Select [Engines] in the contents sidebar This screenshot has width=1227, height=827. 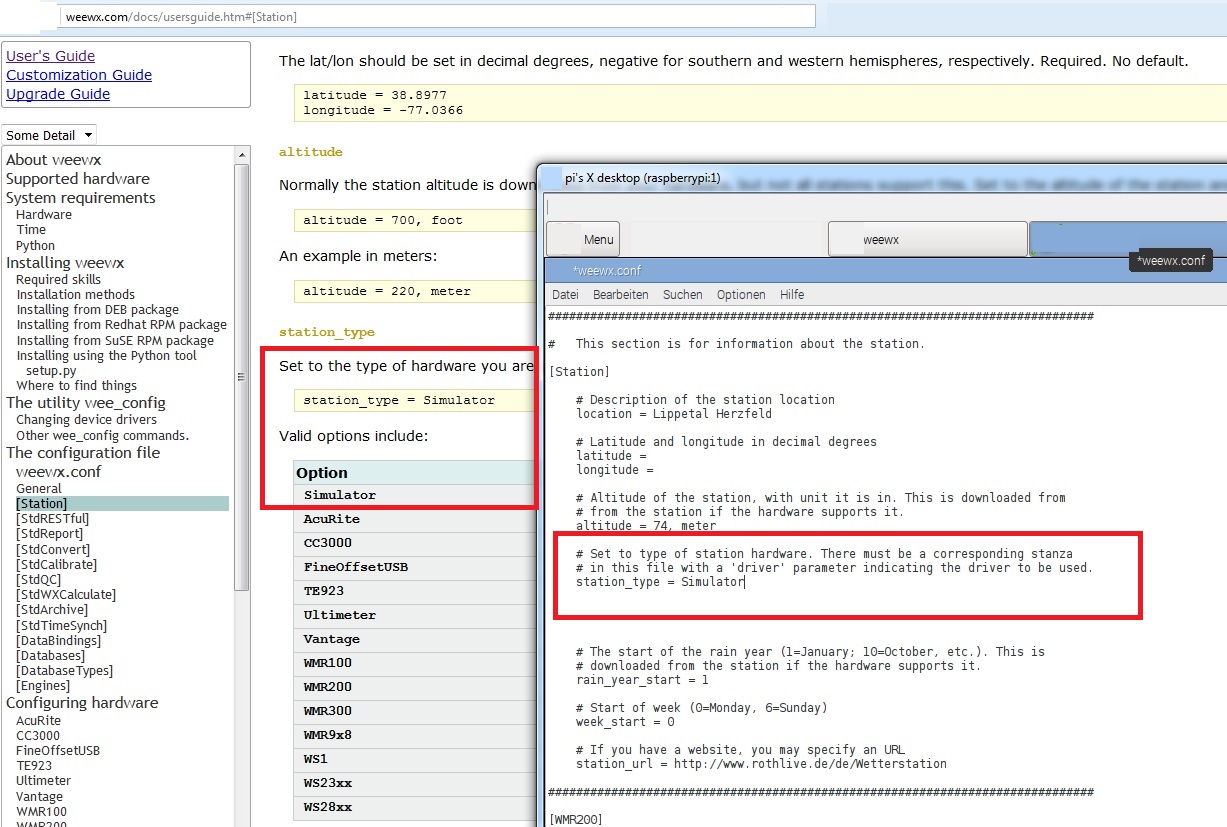click(x=43, y=685)
